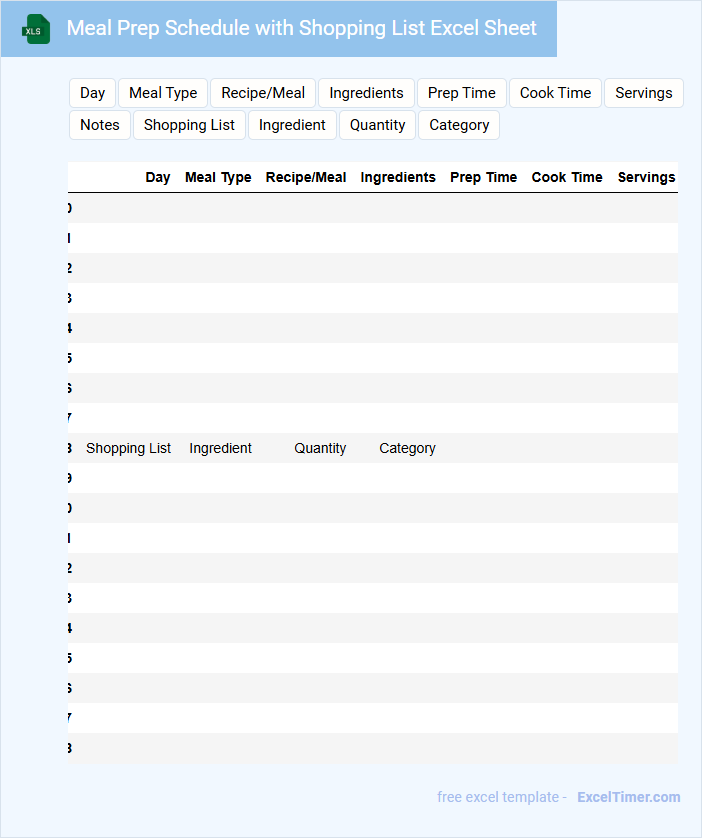Image resolution: width=702 pixels, height=838 pixels.
Task: Open the Meal Prep Schedule page title
Action: coord(301,28)
